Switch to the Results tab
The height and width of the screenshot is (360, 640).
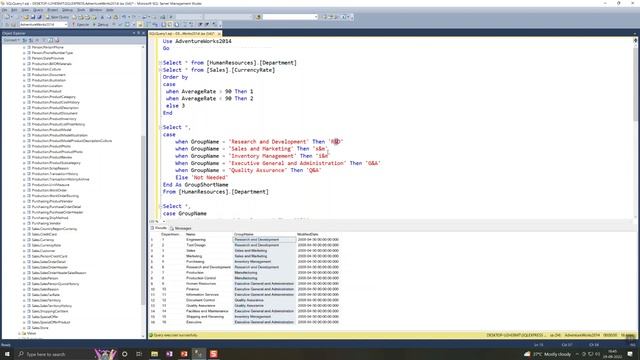158,228
